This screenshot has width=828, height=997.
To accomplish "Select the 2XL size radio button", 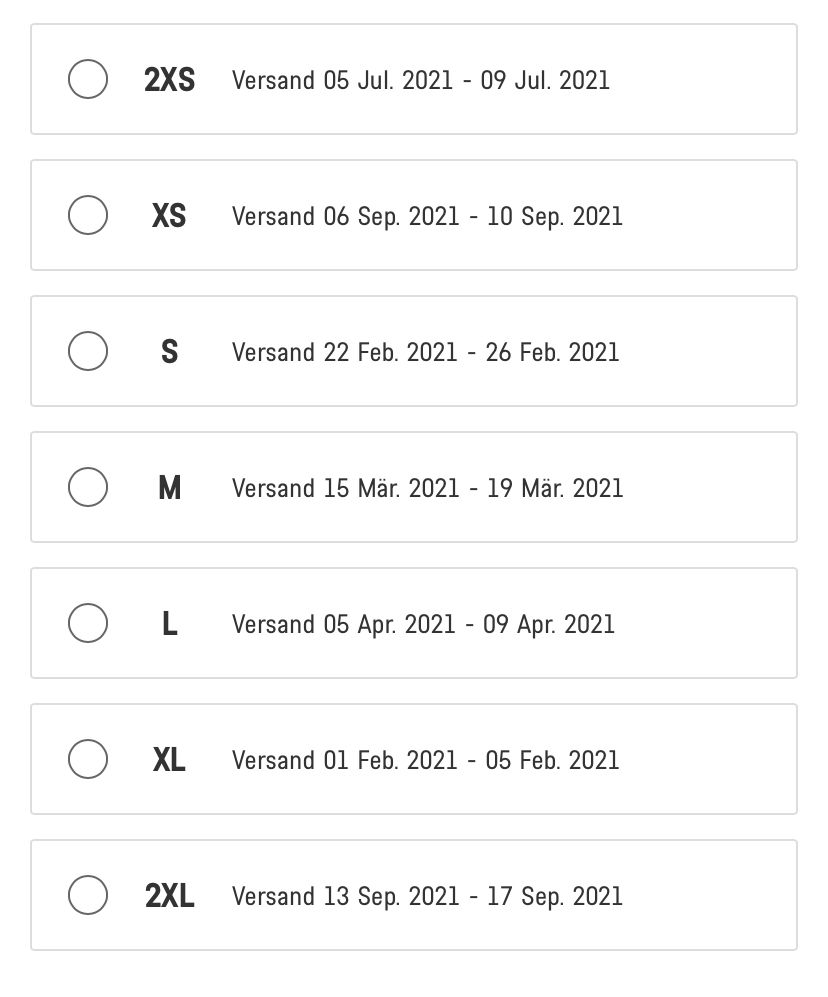I will coord(88,896).
